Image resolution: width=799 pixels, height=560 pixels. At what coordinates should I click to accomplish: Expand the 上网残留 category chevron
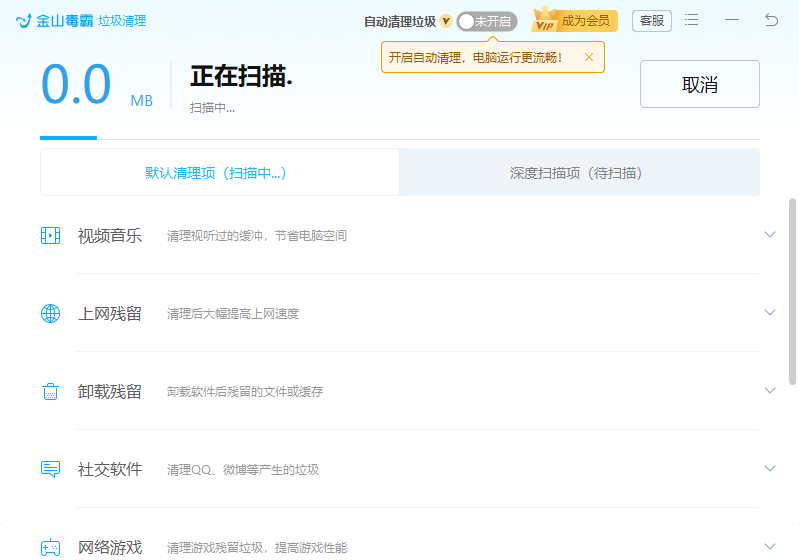769,313
